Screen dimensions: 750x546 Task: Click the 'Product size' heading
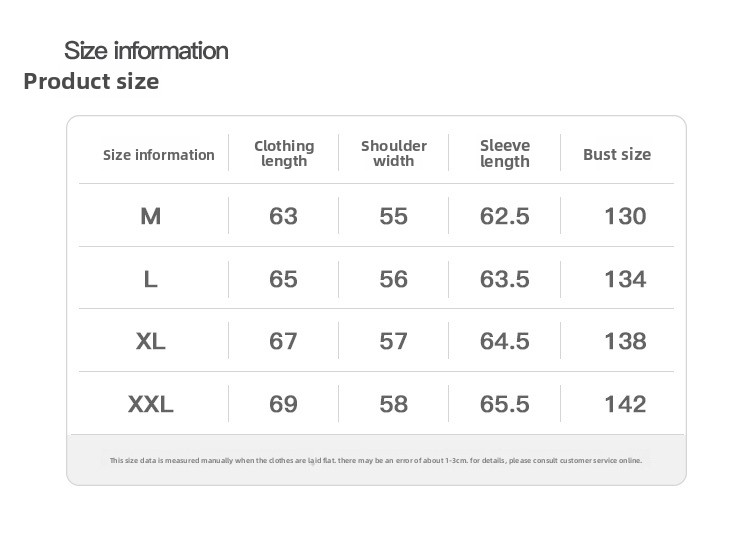click(91, 81)
